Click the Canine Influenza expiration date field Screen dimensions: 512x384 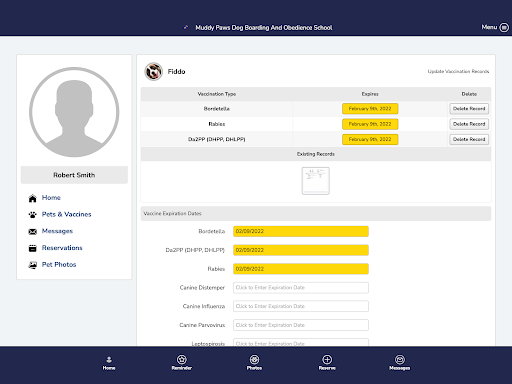click(x=301, y=306)
